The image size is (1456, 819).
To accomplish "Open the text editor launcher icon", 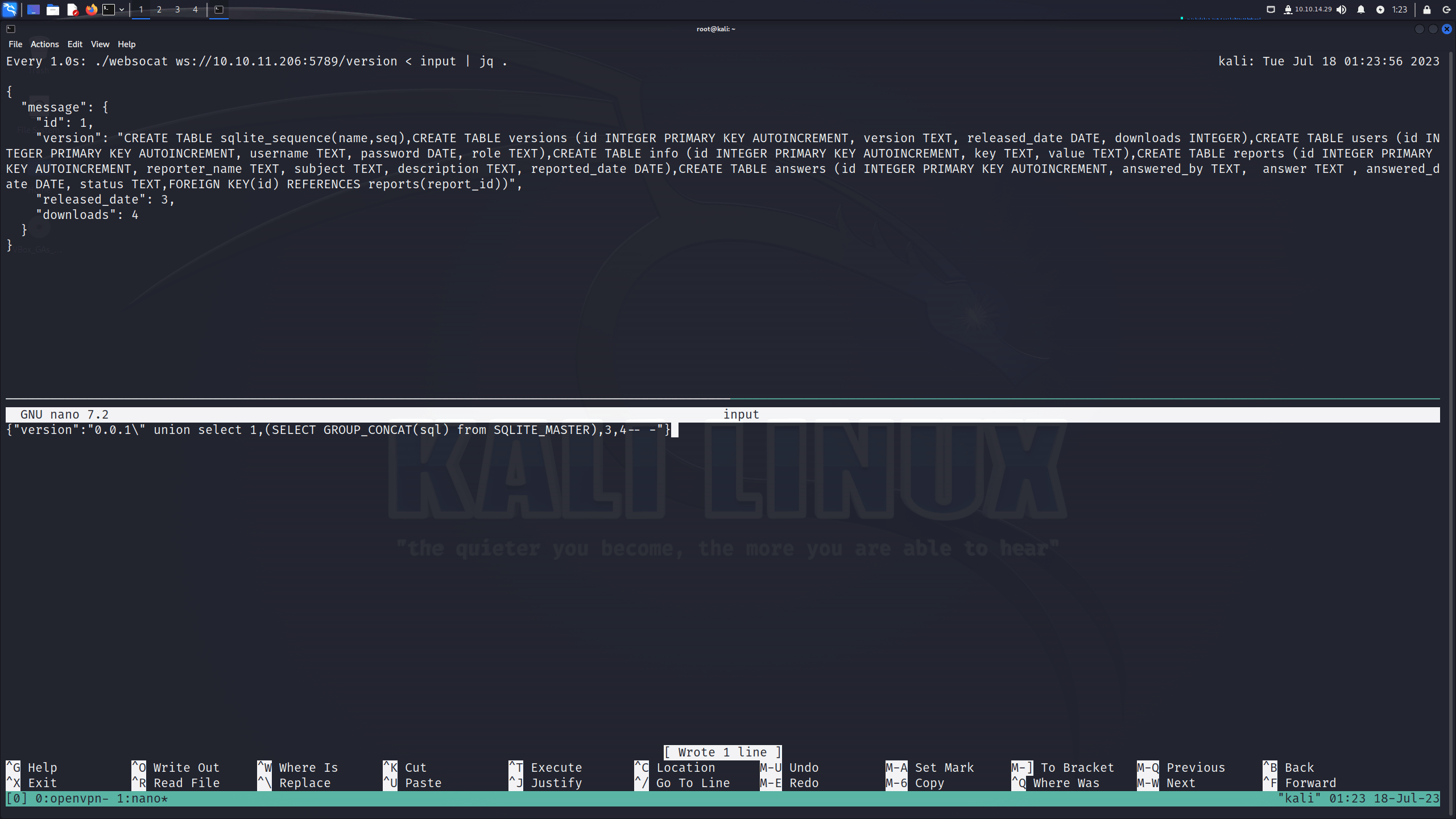I will coord(72,9).
